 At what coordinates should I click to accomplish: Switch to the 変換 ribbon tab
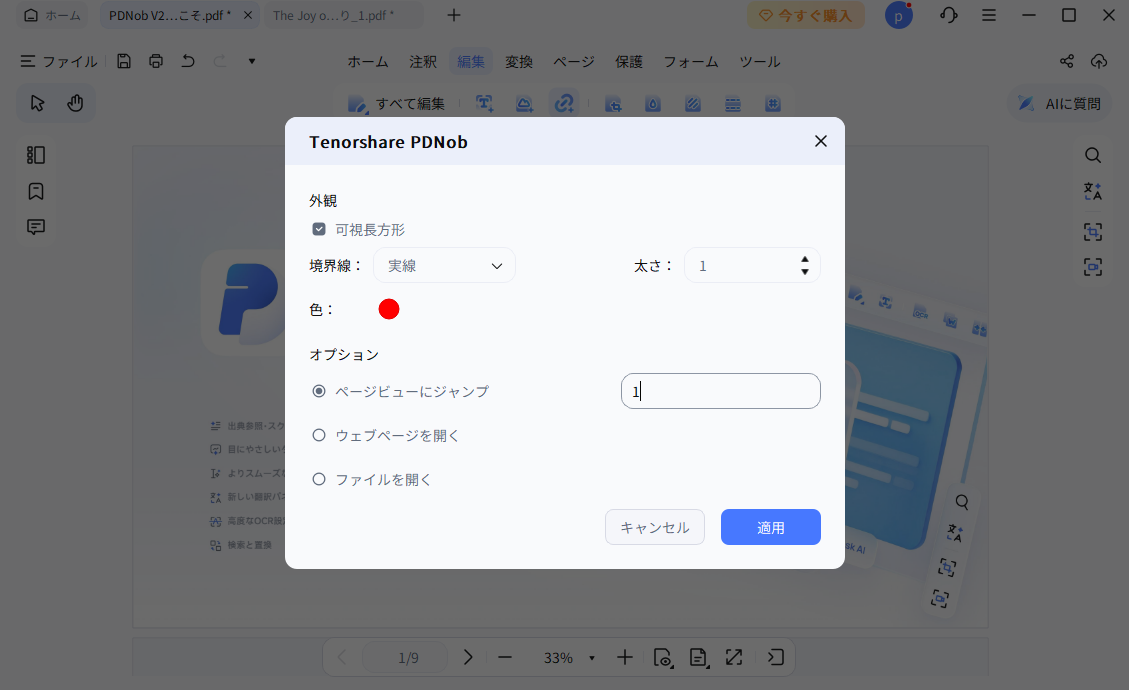[519, 61]
